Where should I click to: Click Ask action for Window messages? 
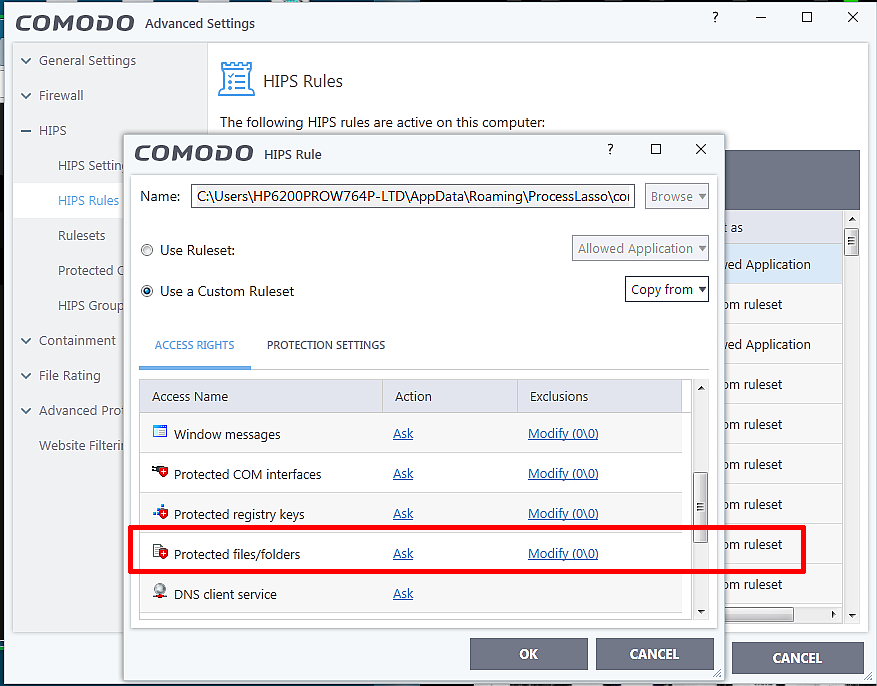403,433
